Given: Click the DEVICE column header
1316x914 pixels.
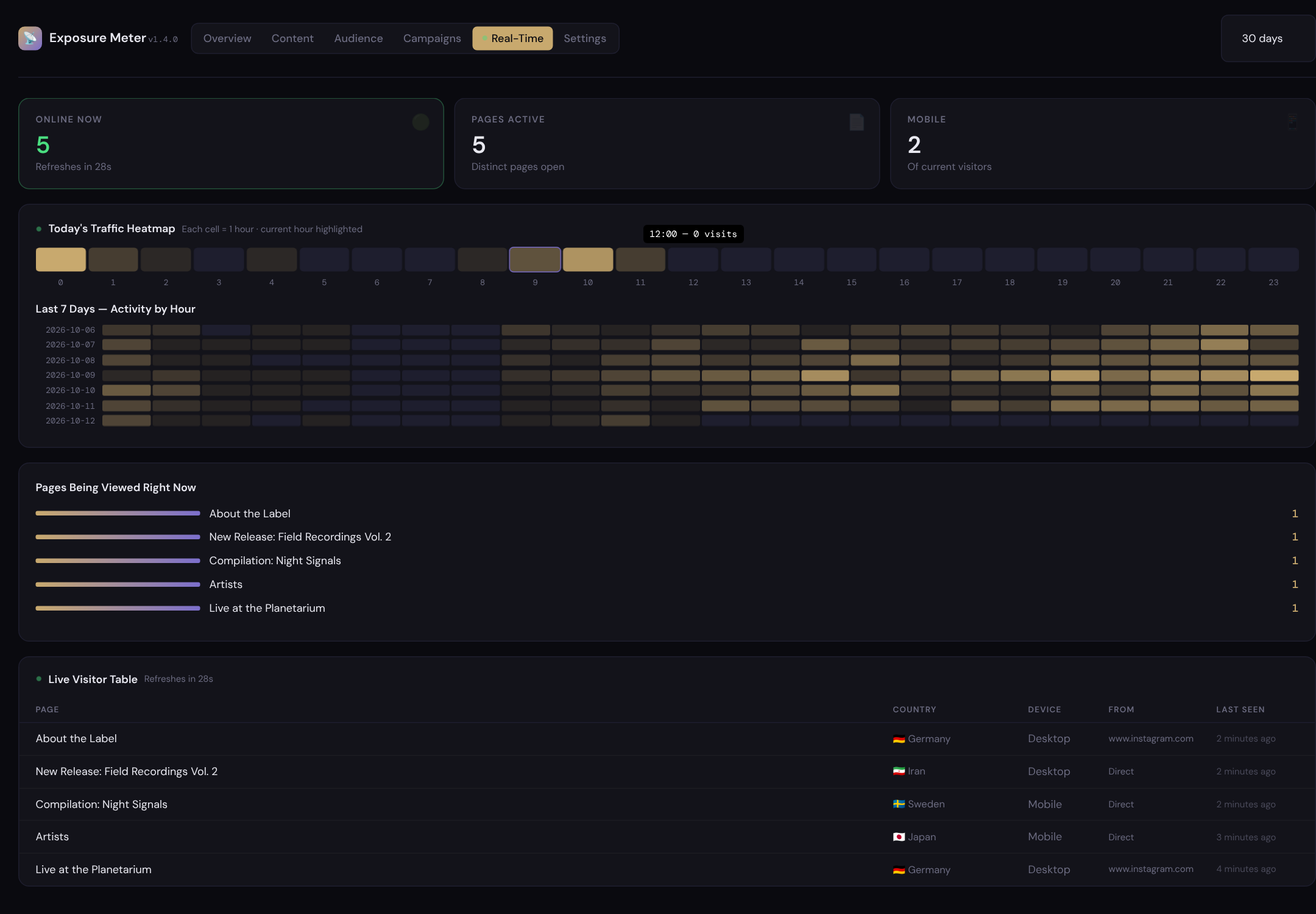Looking at the screenshot, I should [x=1044, y=710].
